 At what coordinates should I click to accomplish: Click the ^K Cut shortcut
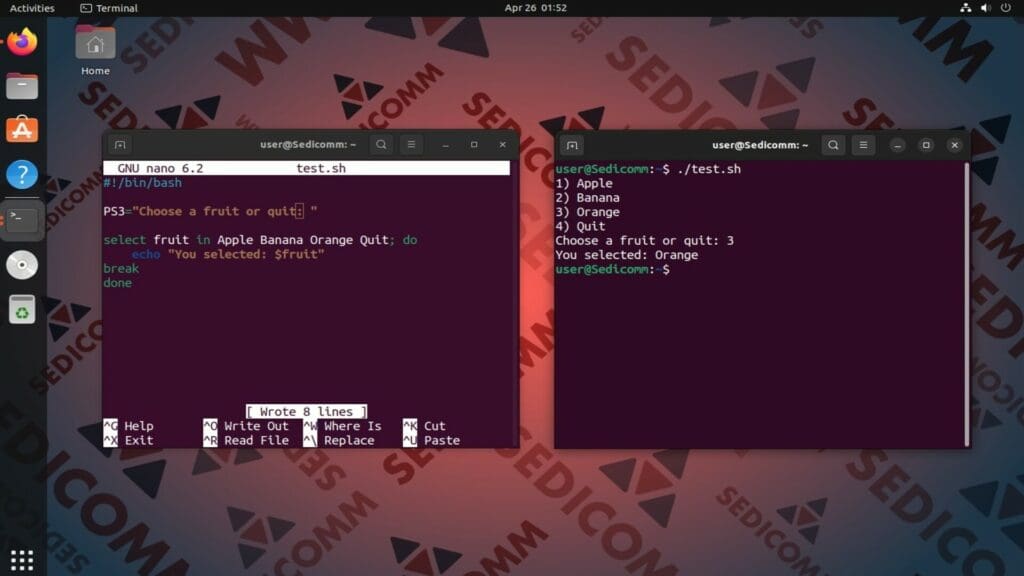click(x=424, y=426)
